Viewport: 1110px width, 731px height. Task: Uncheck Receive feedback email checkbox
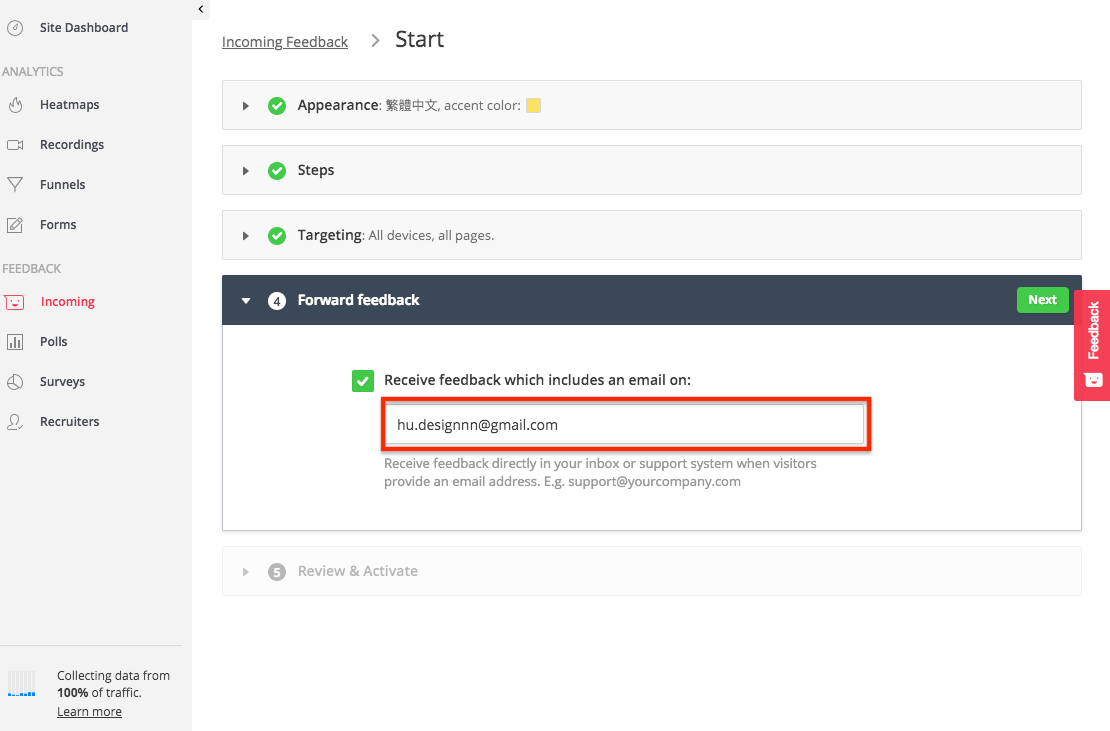click(363, 381)
